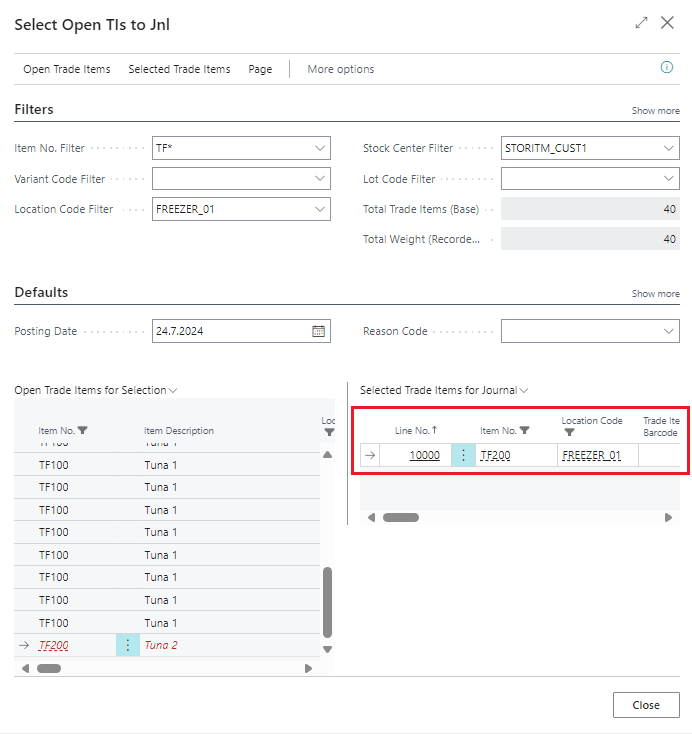This screenshot has width=692, height=734.
Task: Click the Location Code column filter icon
Action: [x=569, y=433]
